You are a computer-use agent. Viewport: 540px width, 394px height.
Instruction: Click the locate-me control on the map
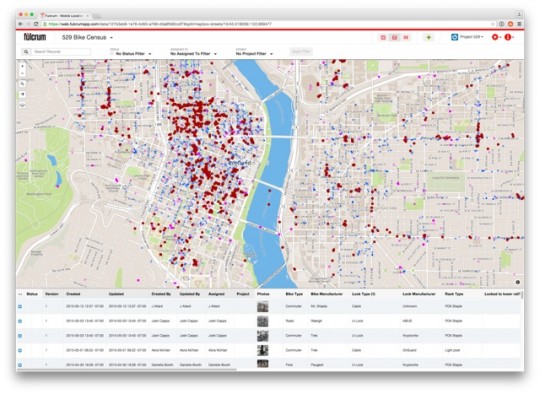[23, 94]
